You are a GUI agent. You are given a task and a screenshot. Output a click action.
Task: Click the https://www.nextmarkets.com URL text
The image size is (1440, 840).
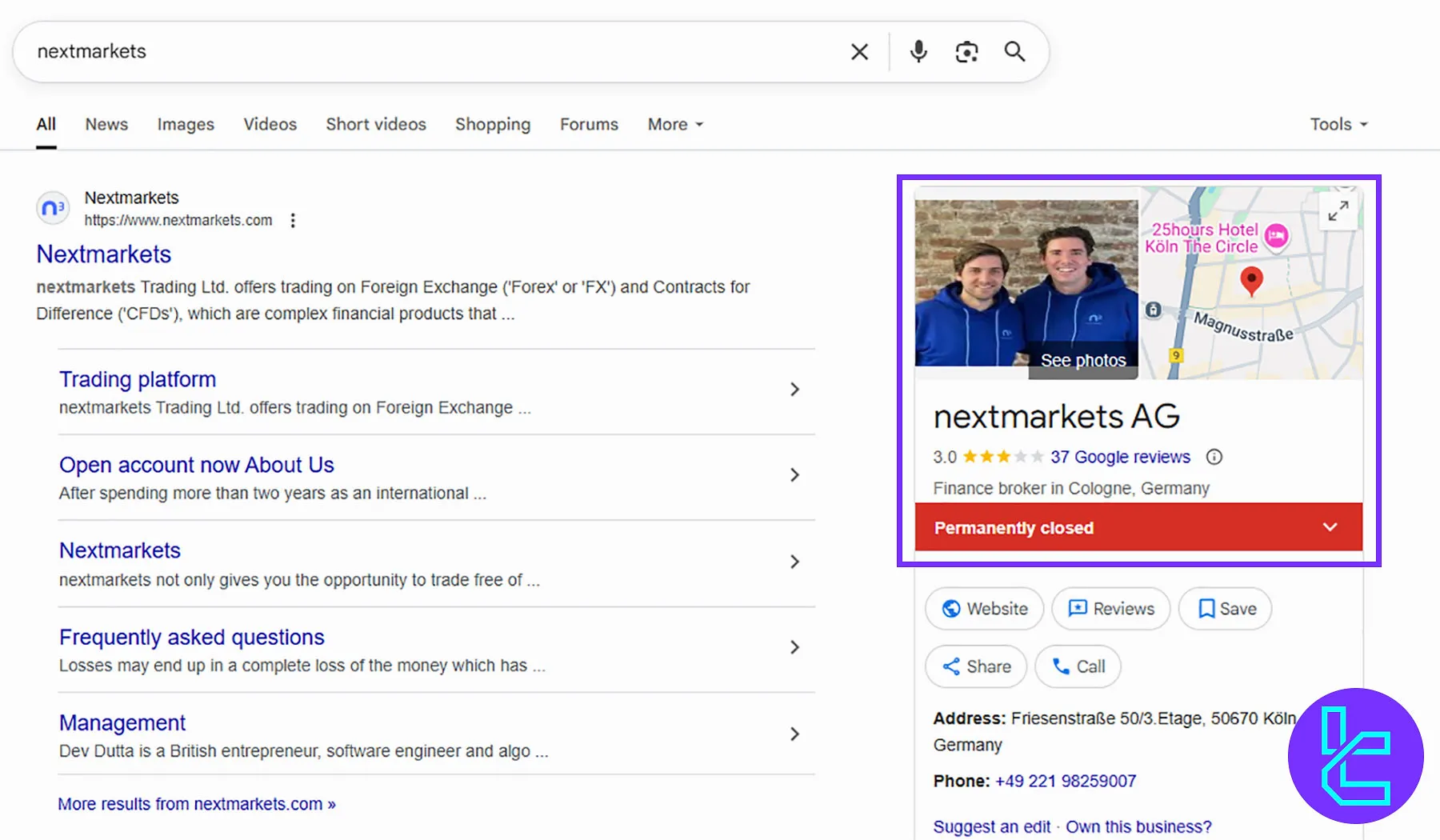point(178,221)
